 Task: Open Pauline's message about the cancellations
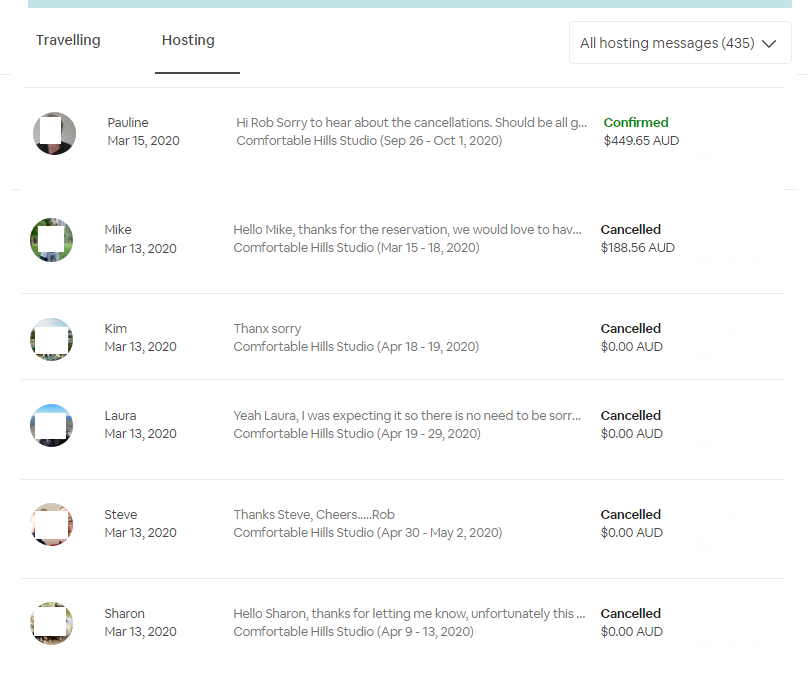coord(411,123)
